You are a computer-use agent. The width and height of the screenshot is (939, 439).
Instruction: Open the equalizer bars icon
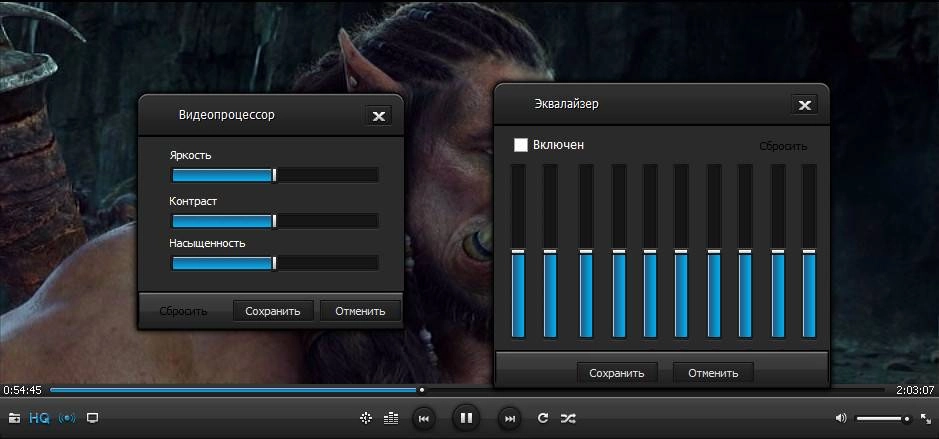click(x=390, y=418)
